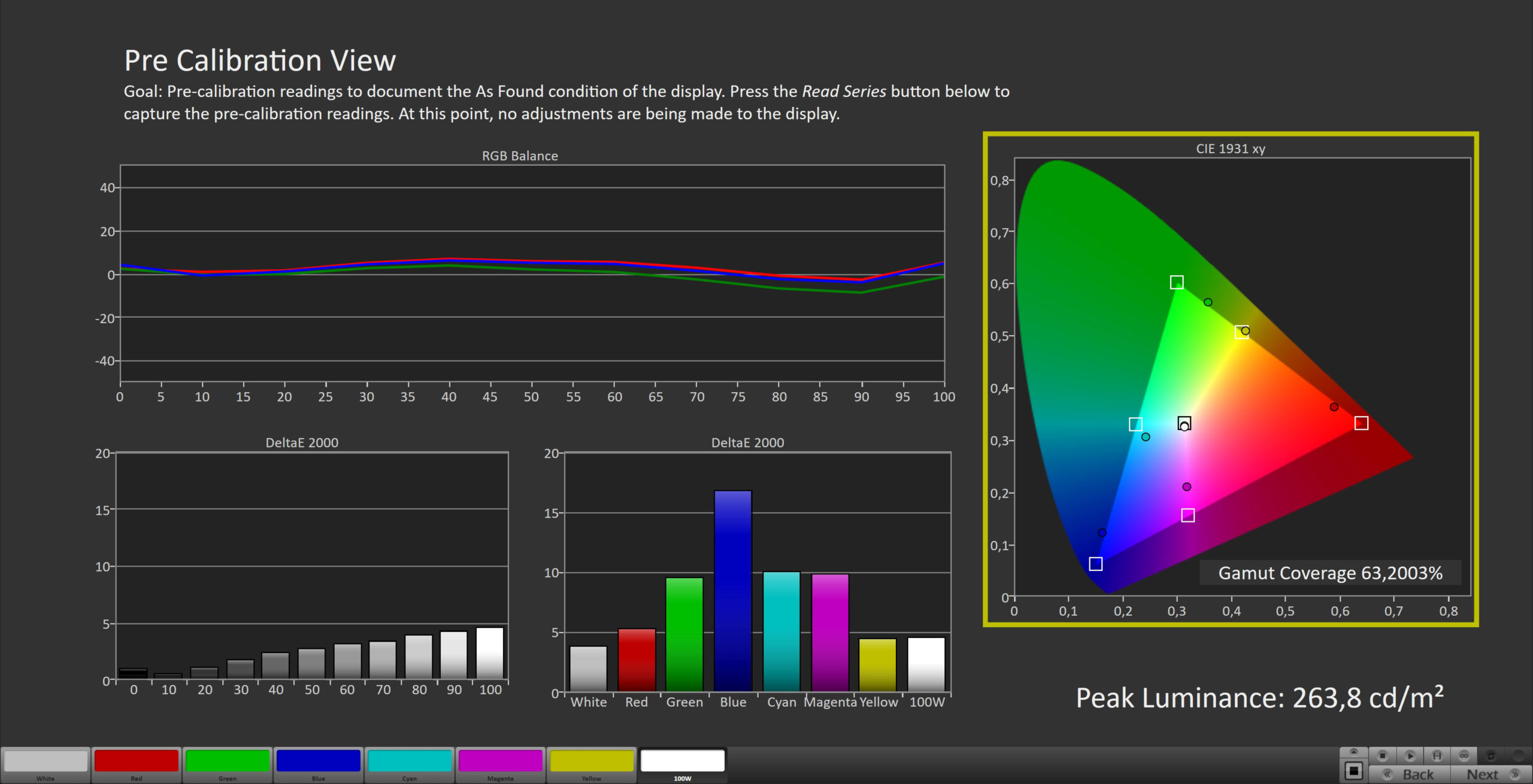This screenshot has width=1533, height=784.
Task: Click the RGB Balance graph
Action: tap(532, 274)
